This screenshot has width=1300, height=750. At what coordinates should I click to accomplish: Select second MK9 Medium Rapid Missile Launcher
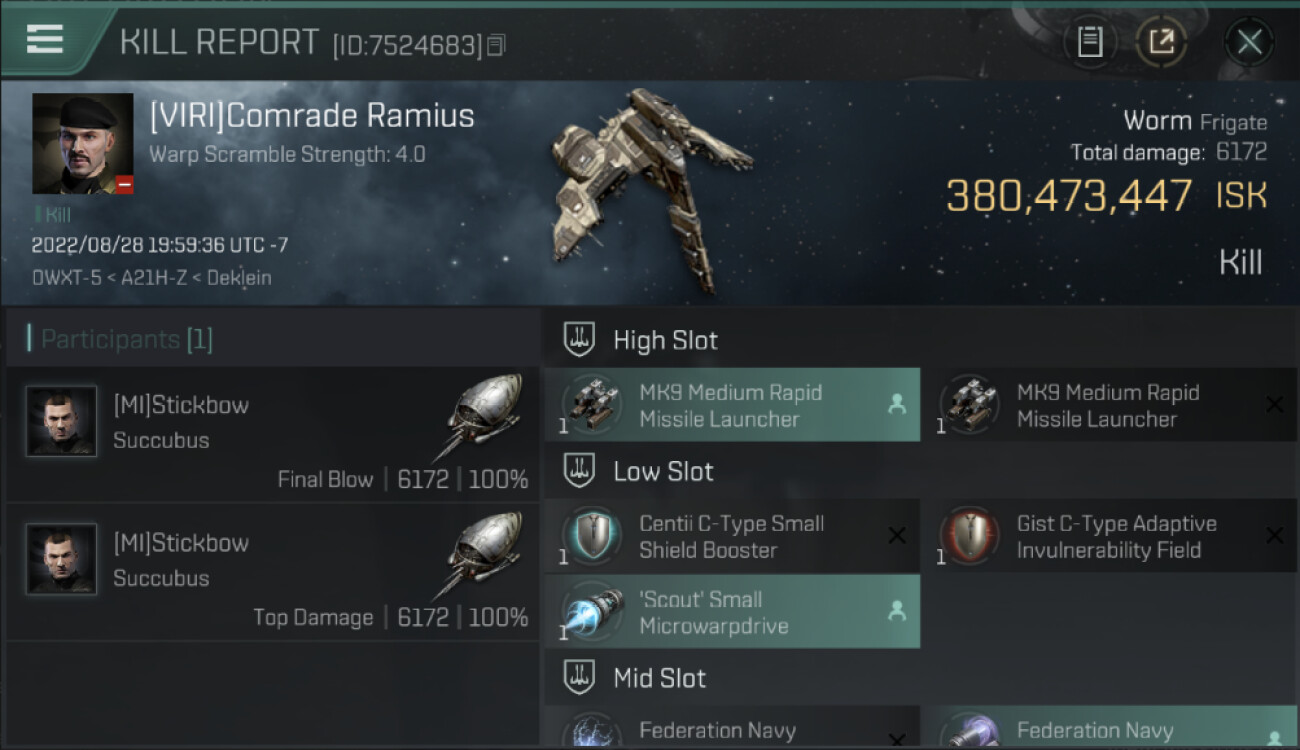(x=1110, y=405)
